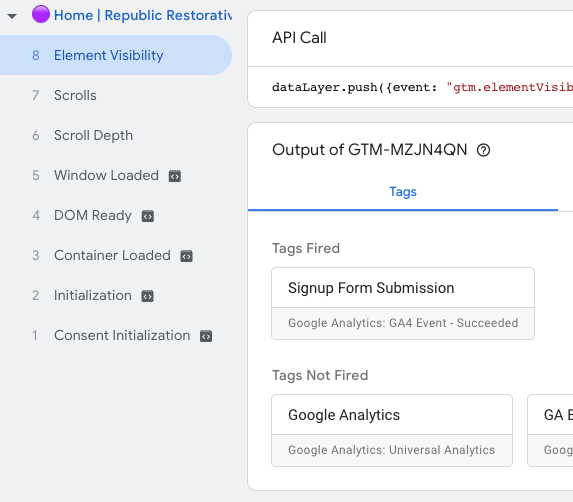This screenshot has width=573, height=502.
Task: Open the Home | Republic Restorative page link
Action: 143,15
